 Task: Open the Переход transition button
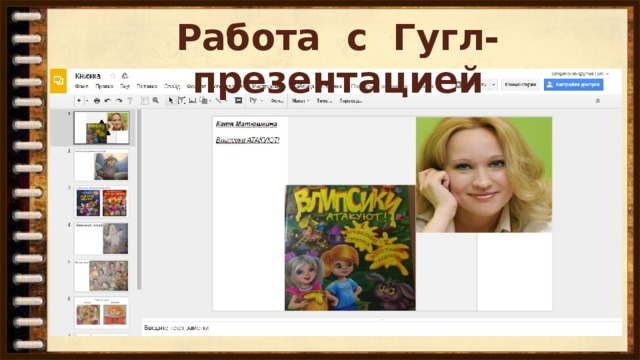pos(351,101)
